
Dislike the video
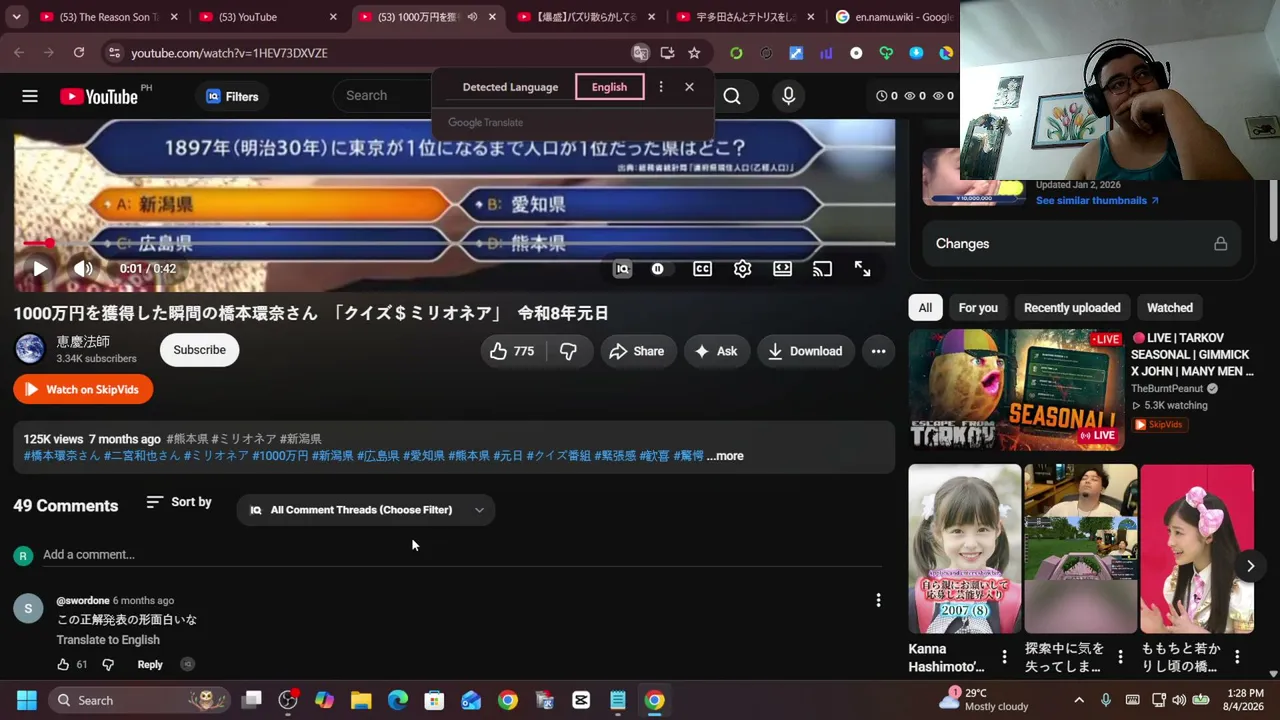[568, 351]
